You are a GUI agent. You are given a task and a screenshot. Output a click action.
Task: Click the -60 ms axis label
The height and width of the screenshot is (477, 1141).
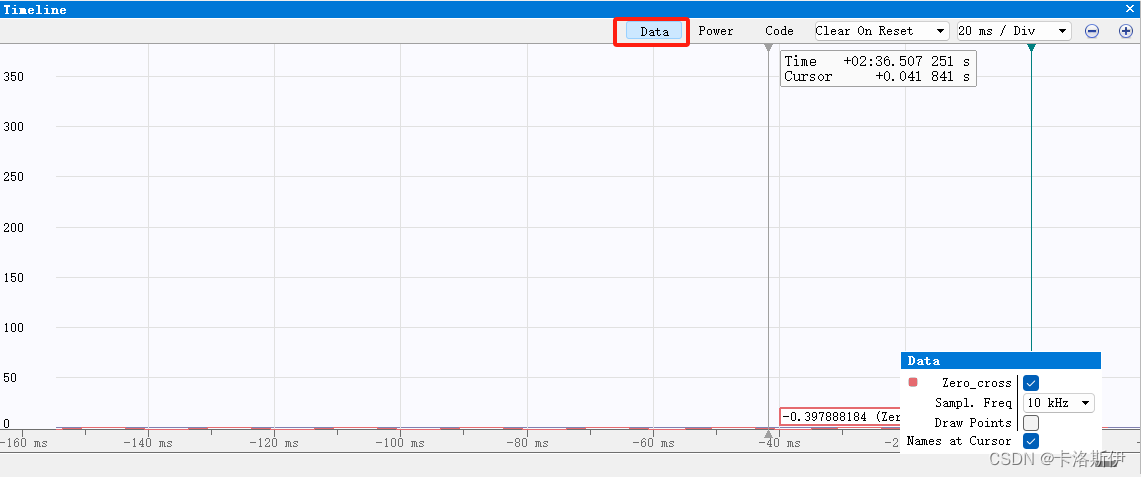[x=653, y=443]
